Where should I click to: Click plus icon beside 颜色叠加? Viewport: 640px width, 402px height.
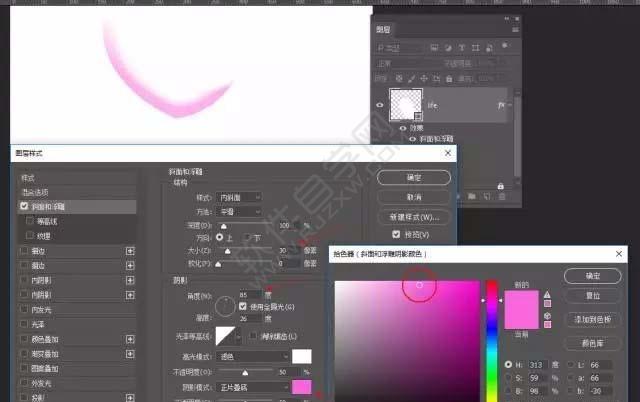pos(130,339)
